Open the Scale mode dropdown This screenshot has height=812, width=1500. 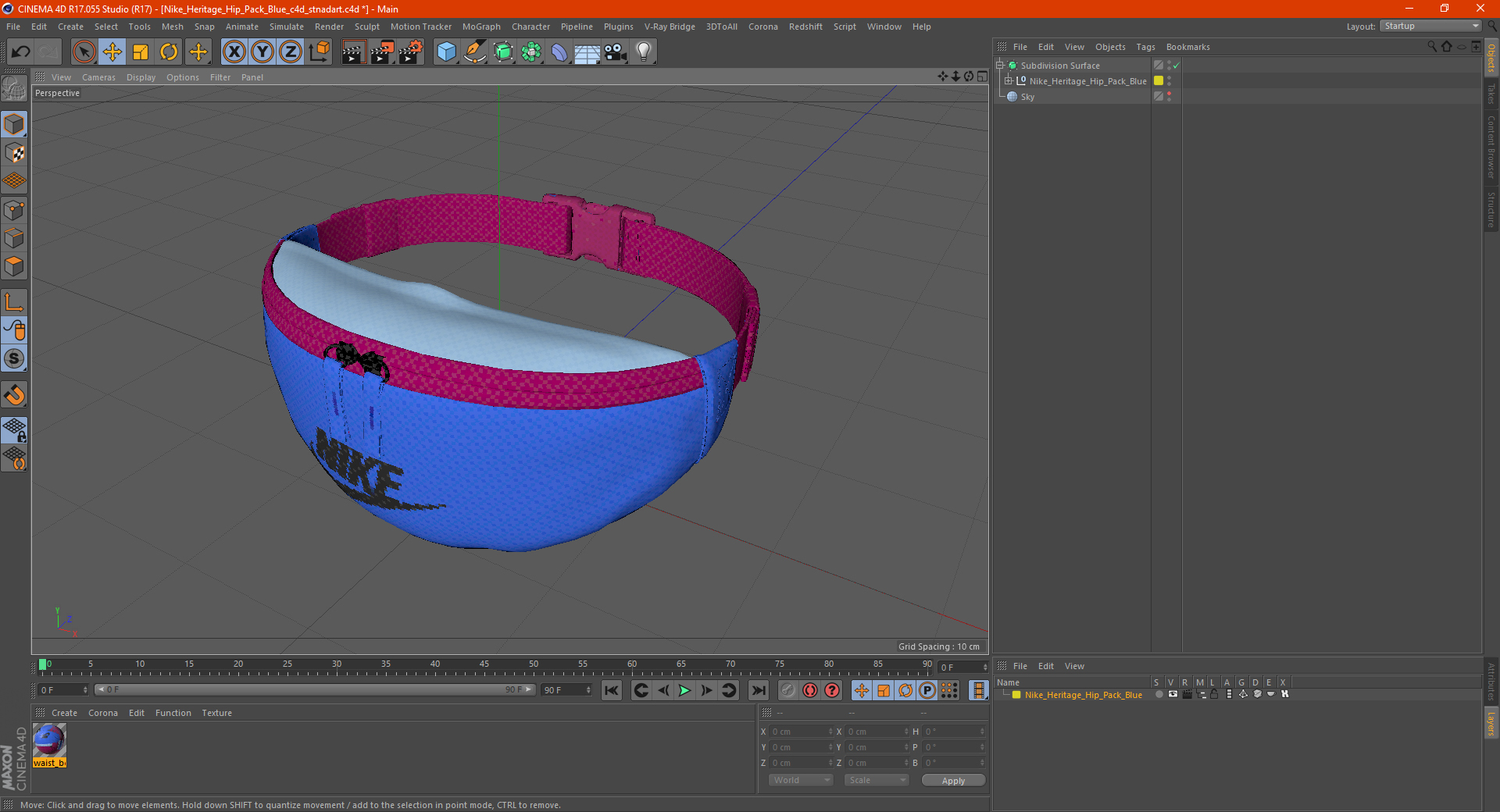(x=877, y=780)
